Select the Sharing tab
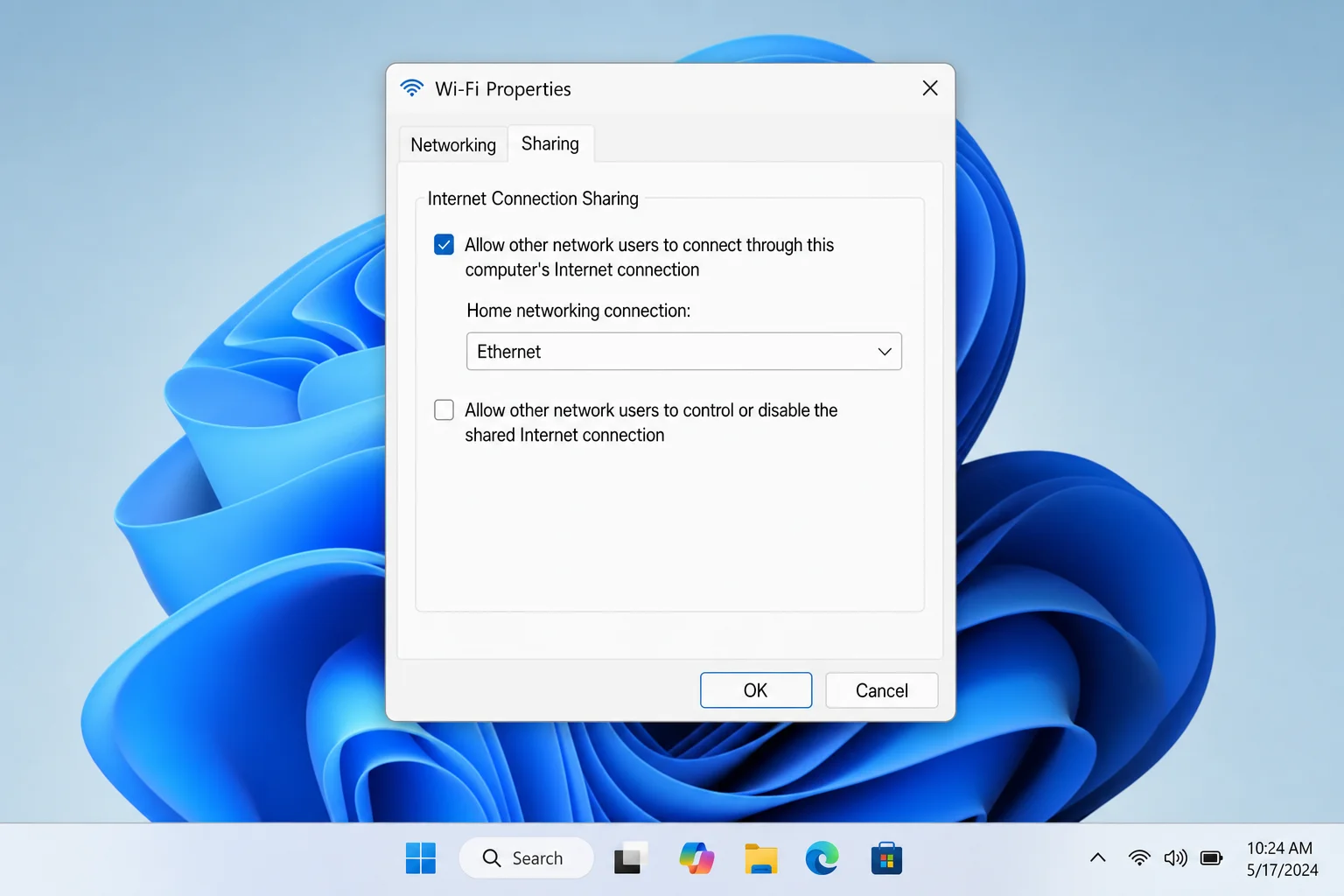Image resolution: width=1344 pixels, height=896 pixels. pos(550,143)
